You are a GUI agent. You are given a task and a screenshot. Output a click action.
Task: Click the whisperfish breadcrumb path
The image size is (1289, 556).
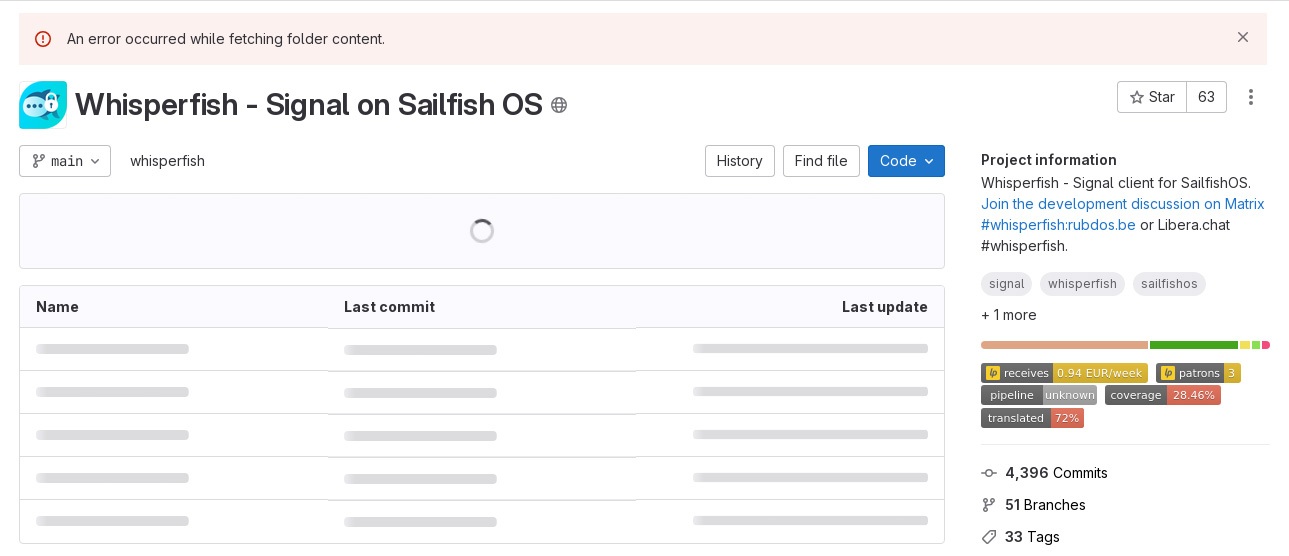[x=167, y=161]
